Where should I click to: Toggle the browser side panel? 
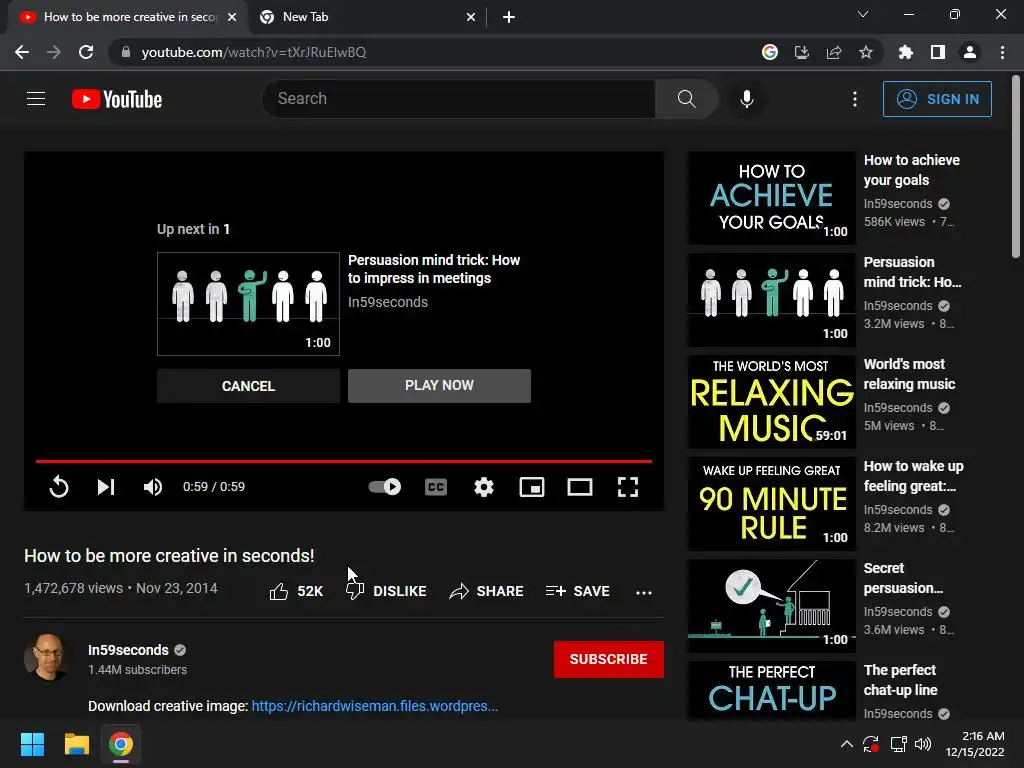tap(938, 52)
